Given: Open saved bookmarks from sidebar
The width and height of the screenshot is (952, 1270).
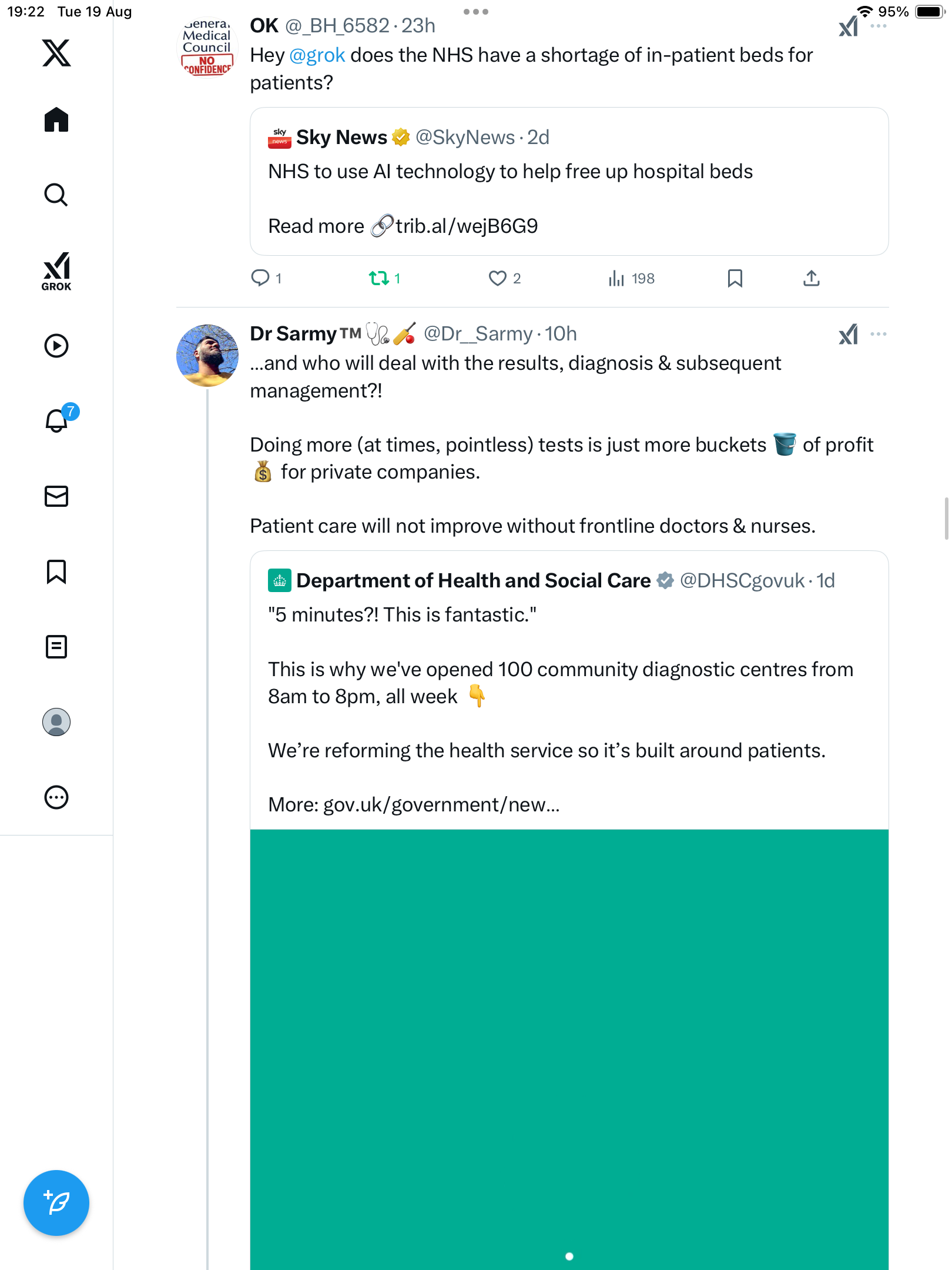Looking at the screenshot, I should click(x=56, y=571).
